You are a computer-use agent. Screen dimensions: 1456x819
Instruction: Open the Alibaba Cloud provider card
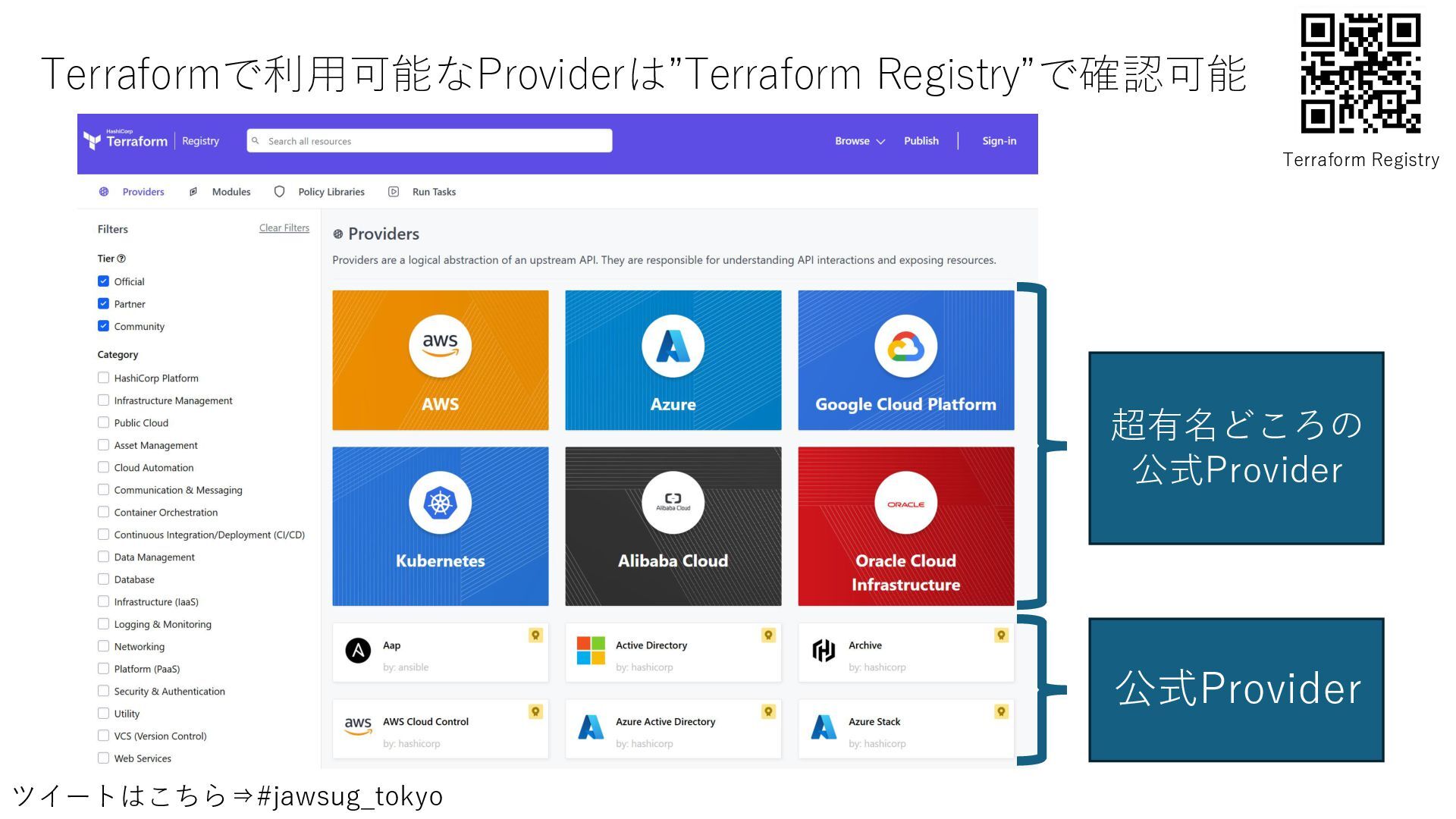pos(673,526)
